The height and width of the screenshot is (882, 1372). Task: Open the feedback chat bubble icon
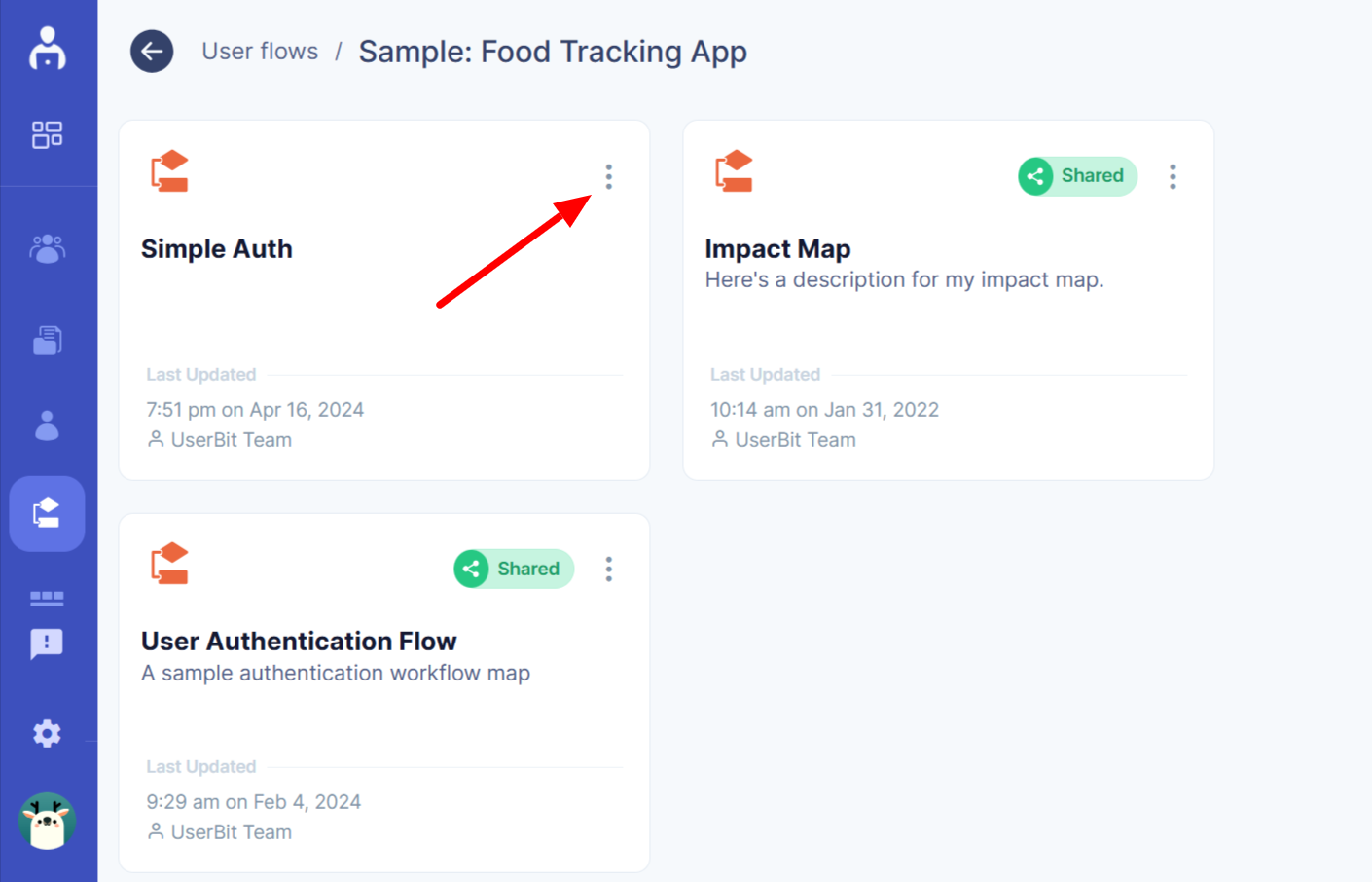47,643
